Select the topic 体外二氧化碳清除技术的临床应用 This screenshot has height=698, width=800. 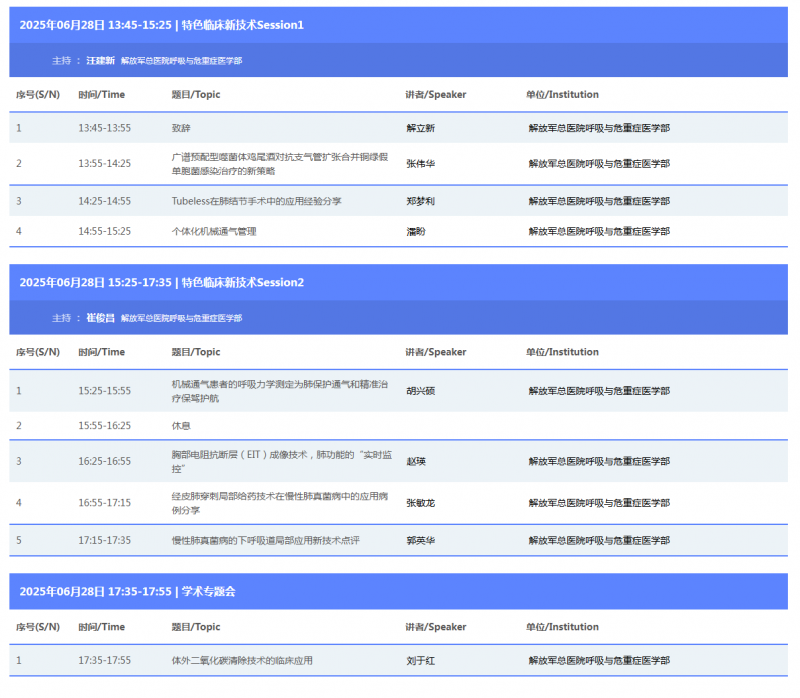242,661
